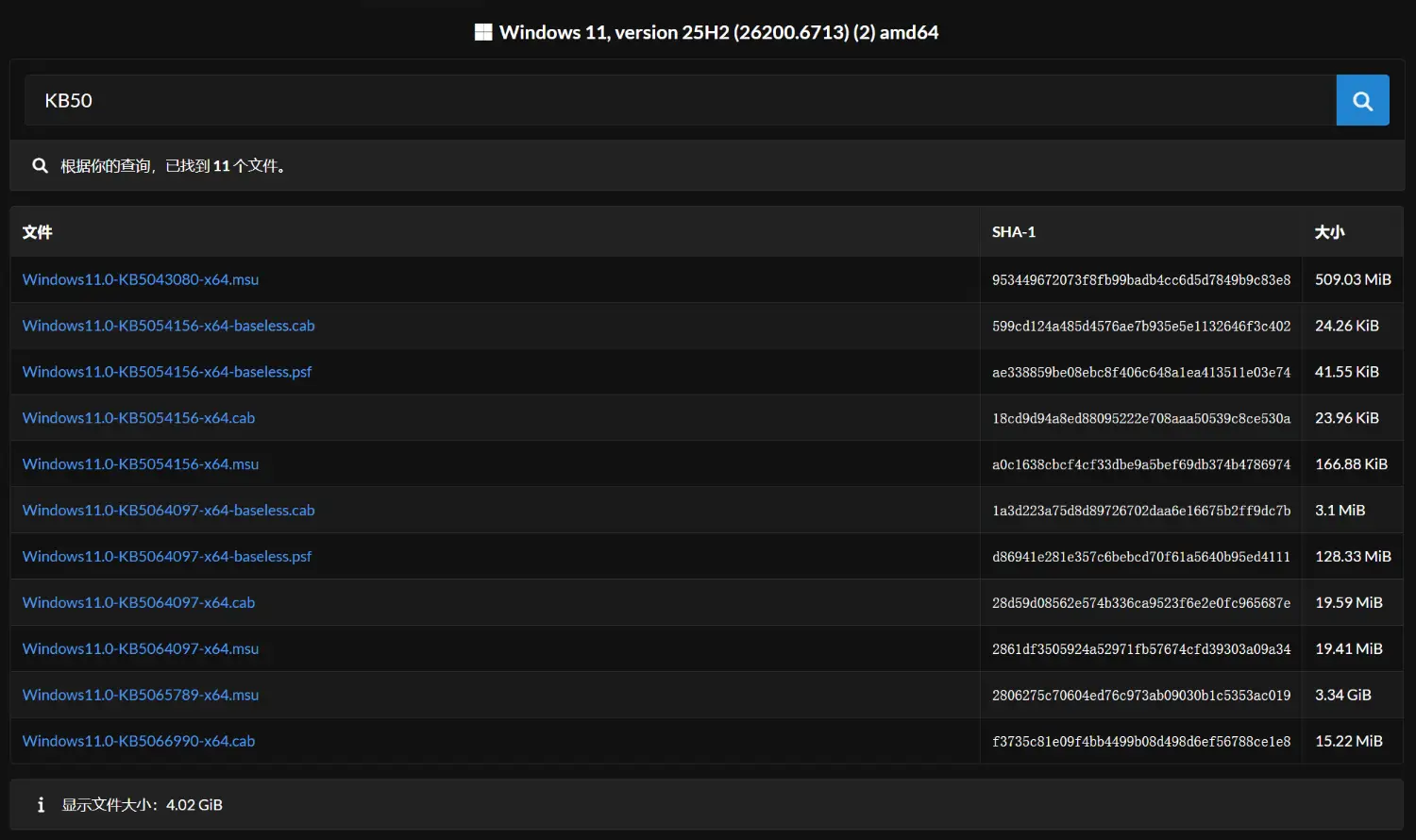Open Windows11.0-KB5064097-x64.cab link
This screenshot has height=840, width=1416.
[x=139, y=603]
